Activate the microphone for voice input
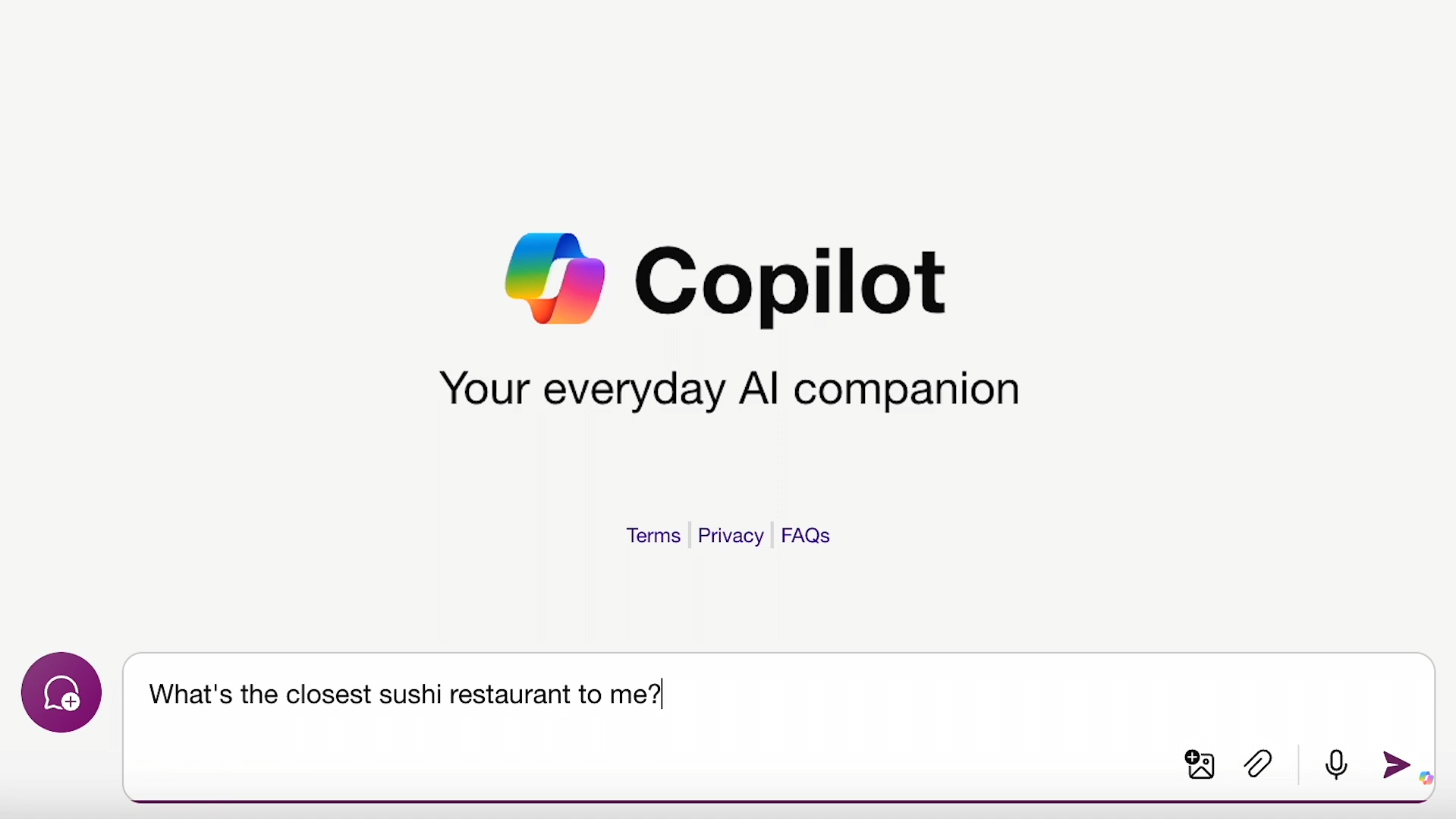The image size is (1456, 819). 1336,764
